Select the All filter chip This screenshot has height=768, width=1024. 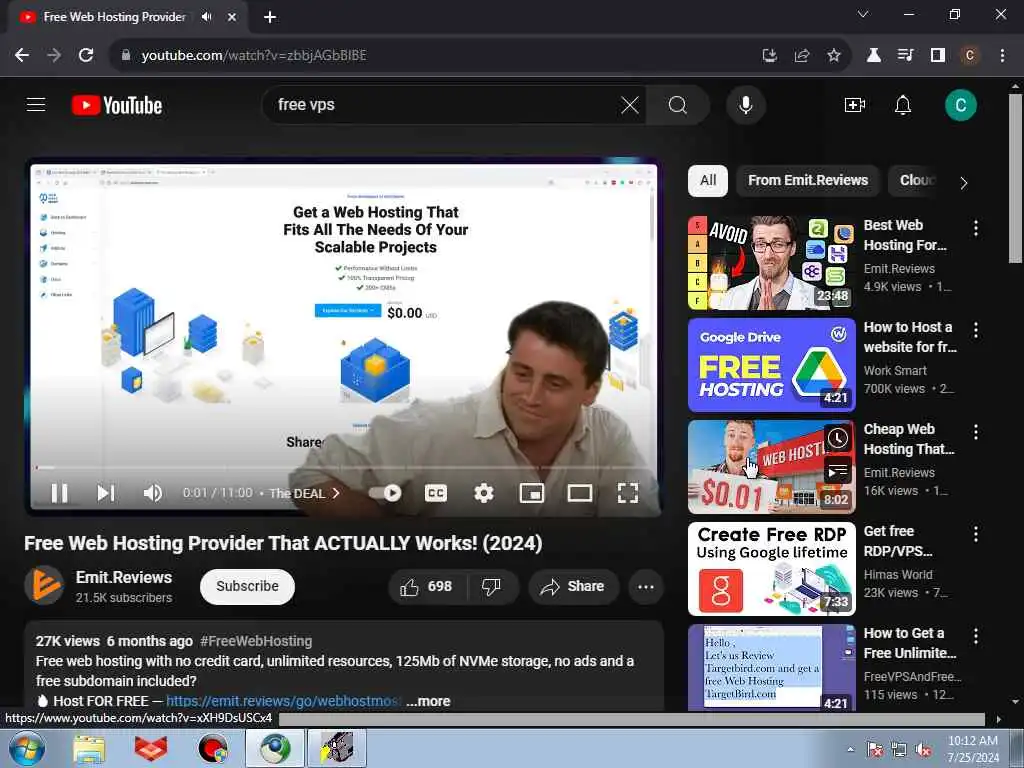point(708,180)
